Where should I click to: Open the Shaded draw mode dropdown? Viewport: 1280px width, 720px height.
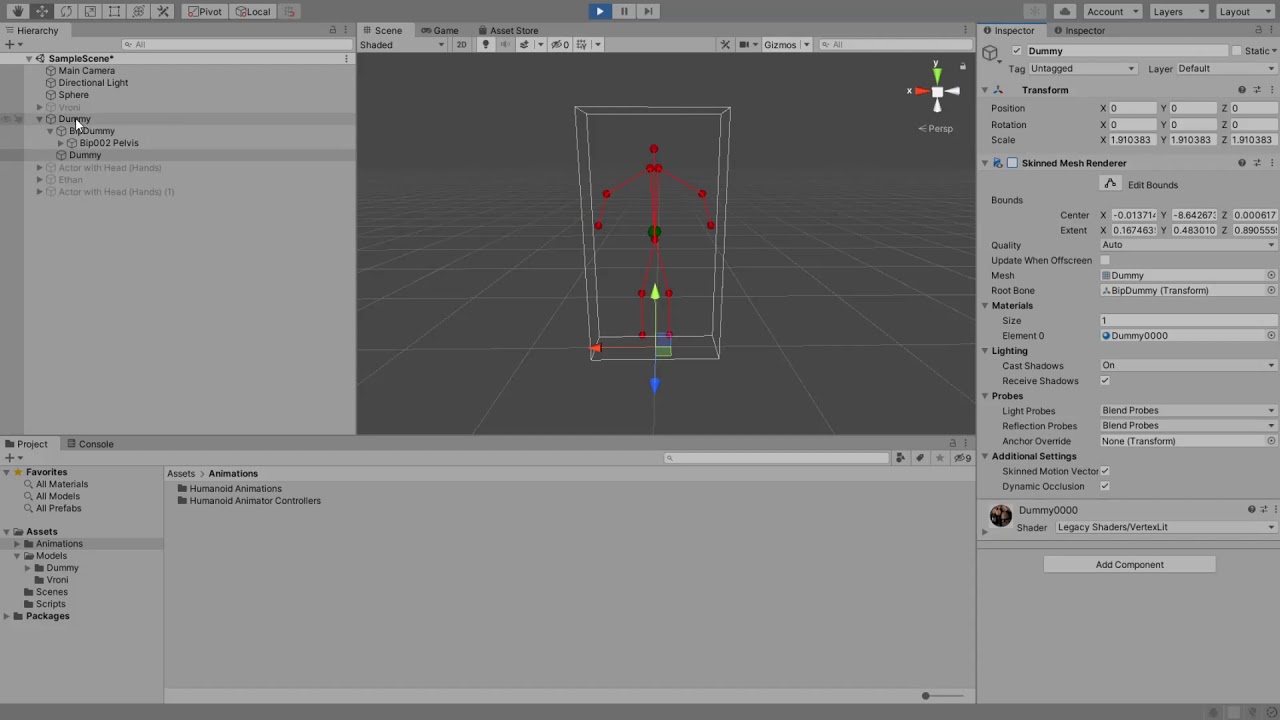pyautogui.click(x=400, y=44)
